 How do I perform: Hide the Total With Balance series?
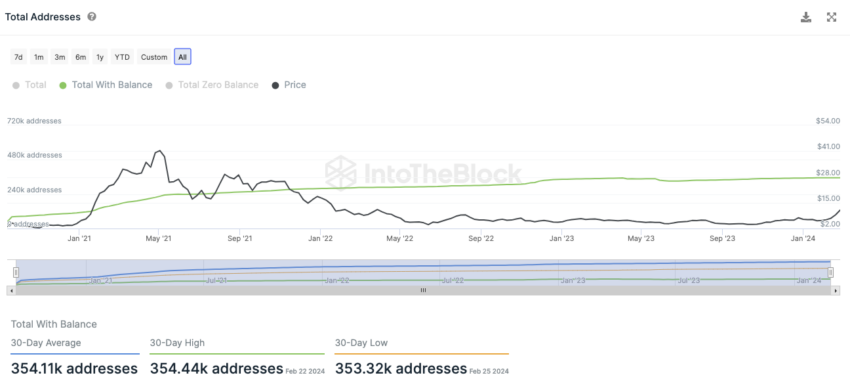[x=106, y=85]
